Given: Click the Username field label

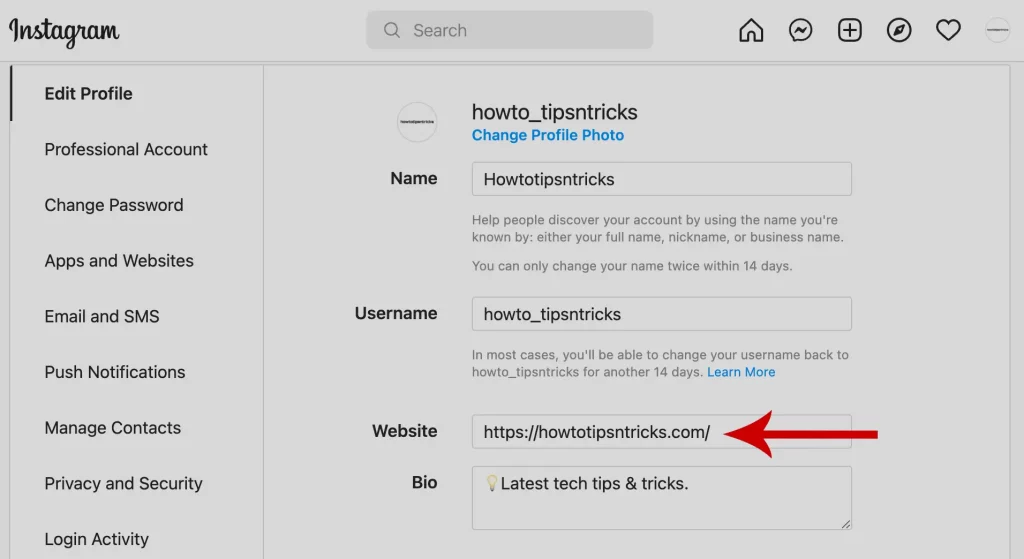Looking at the screenshot, I should [x=396, y=313].
